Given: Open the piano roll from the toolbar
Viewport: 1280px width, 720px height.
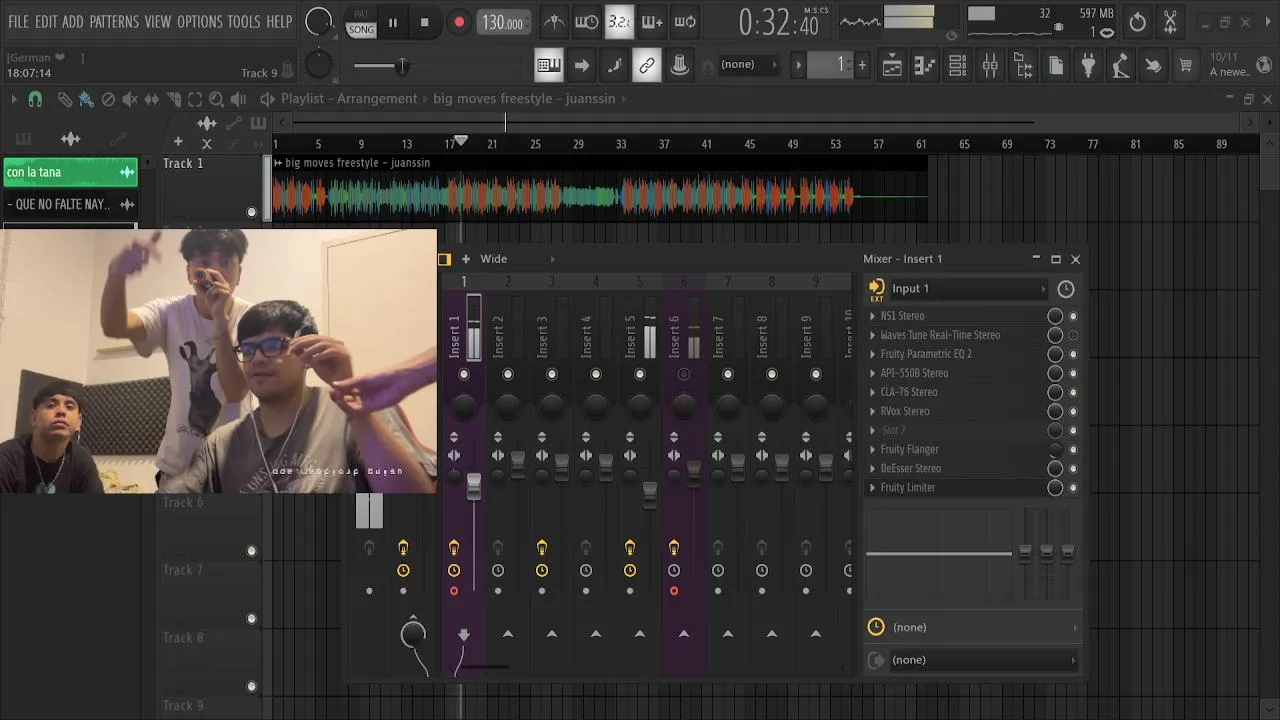Looking at the screenshot, I should click(925, 66).
